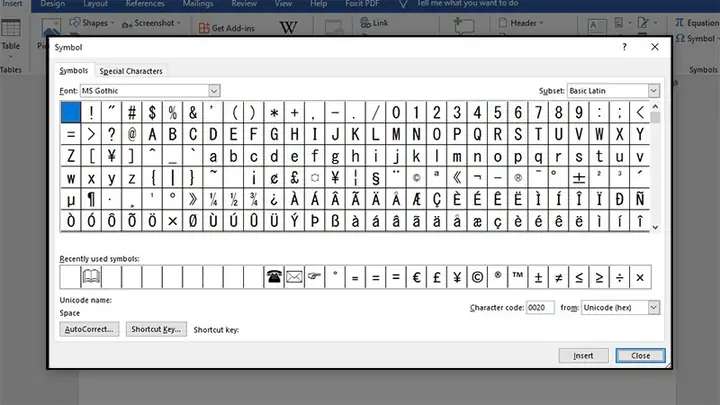Switch to the Special Characters tab
This screenshot has width=720, height=405.
(x=131, y=71)
